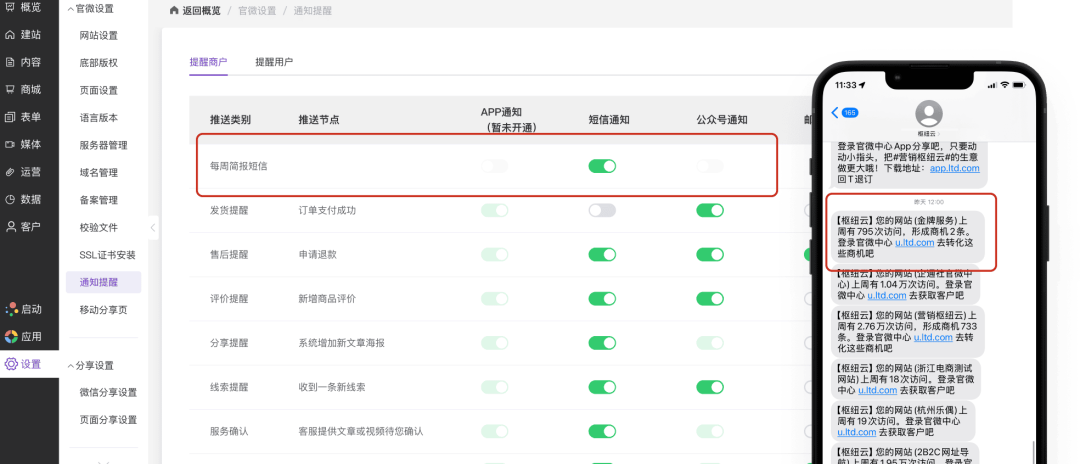This screenshot has width=1080, height=464.
Task: Select 域名管理 in the settings menu
Action: [x=99, y=173]
